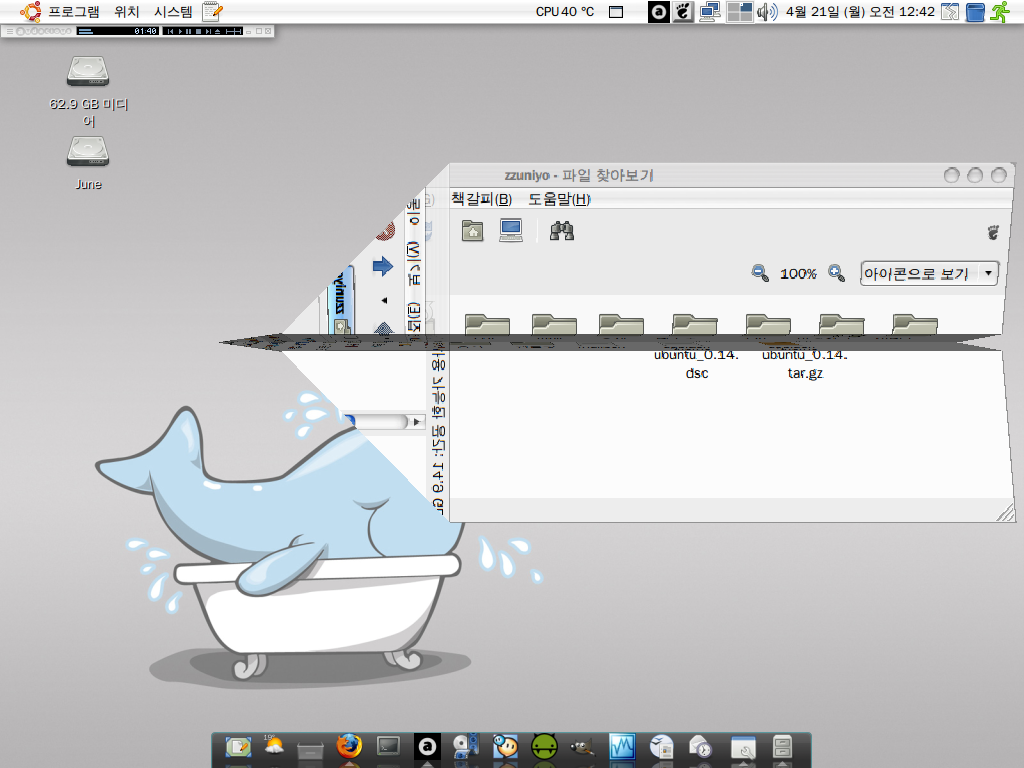
Task: Click the green horned monster icon
Action: 544,746
